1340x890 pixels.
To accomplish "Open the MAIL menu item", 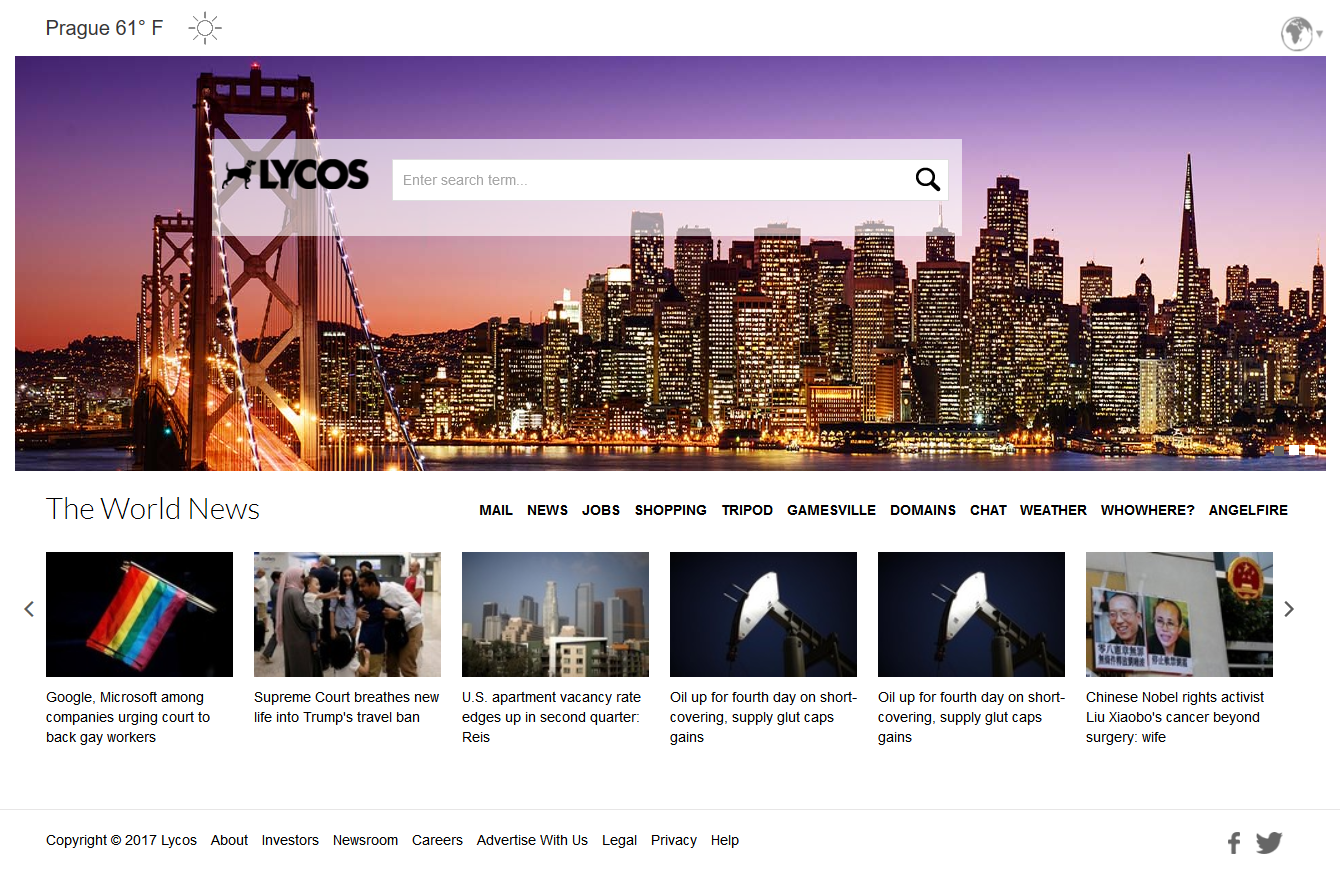I will point(496,510).
